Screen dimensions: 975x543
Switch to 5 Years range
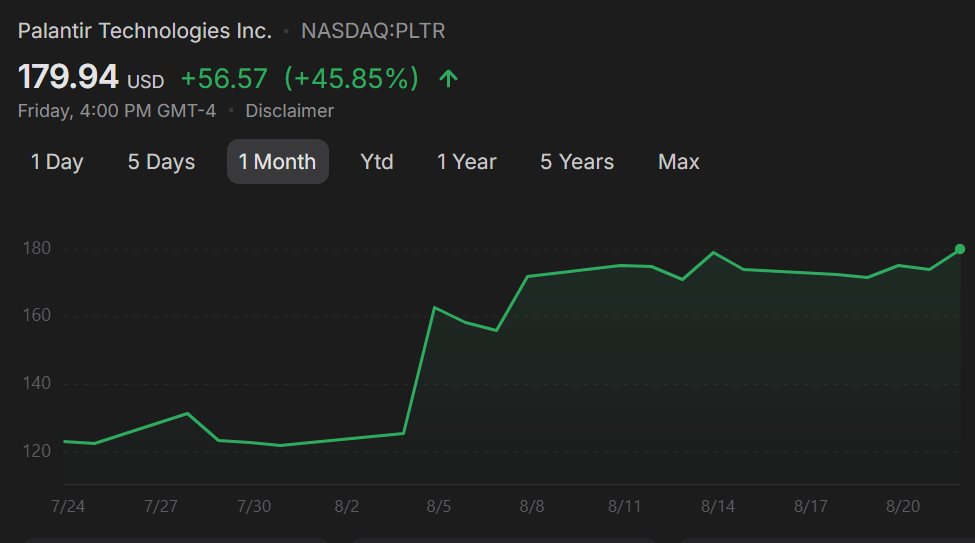point(577,162)
